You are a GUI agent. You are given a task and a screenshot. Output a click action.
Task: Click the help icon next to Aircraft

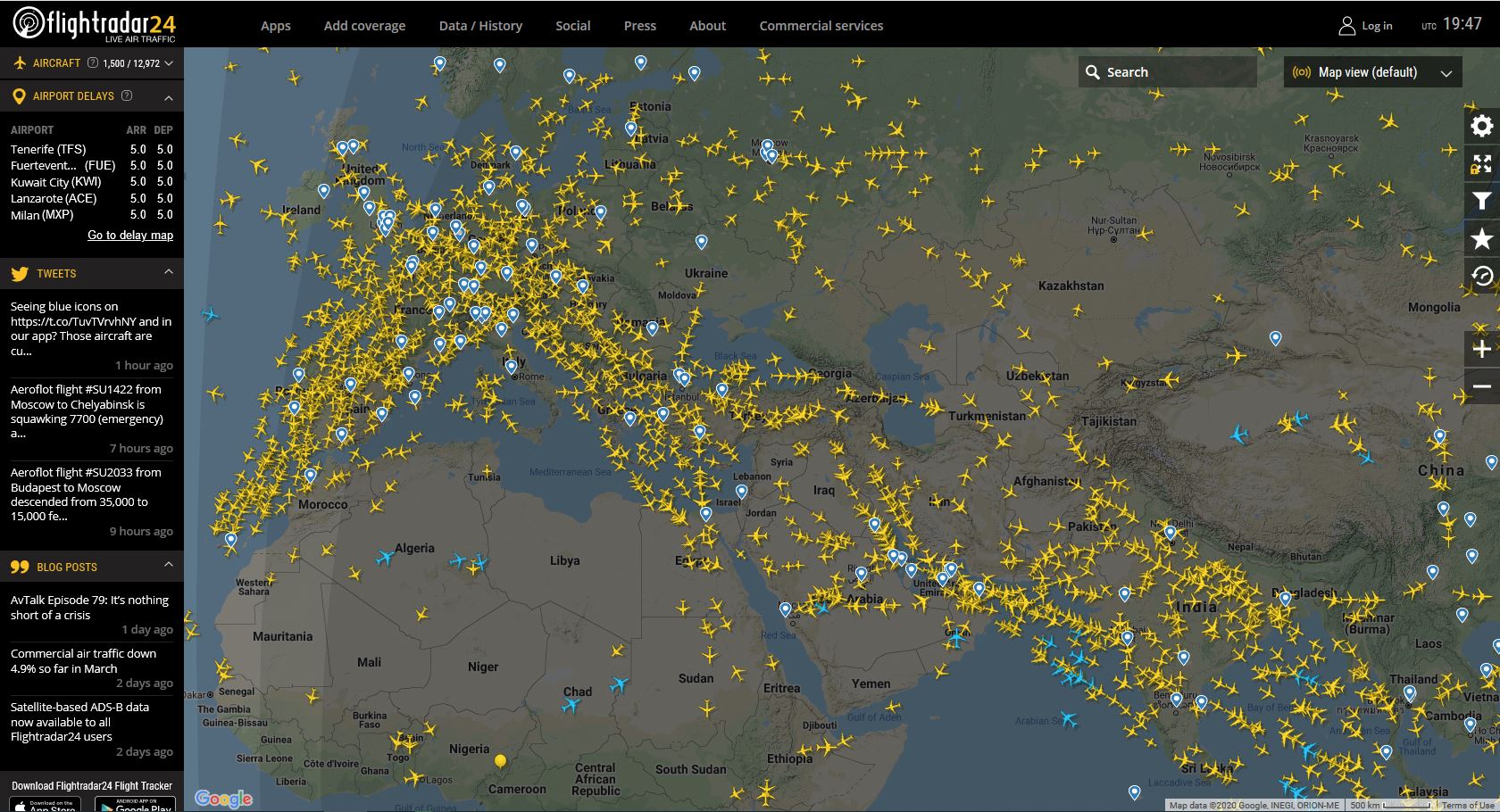pyautogui.click(x=92, y=63)
